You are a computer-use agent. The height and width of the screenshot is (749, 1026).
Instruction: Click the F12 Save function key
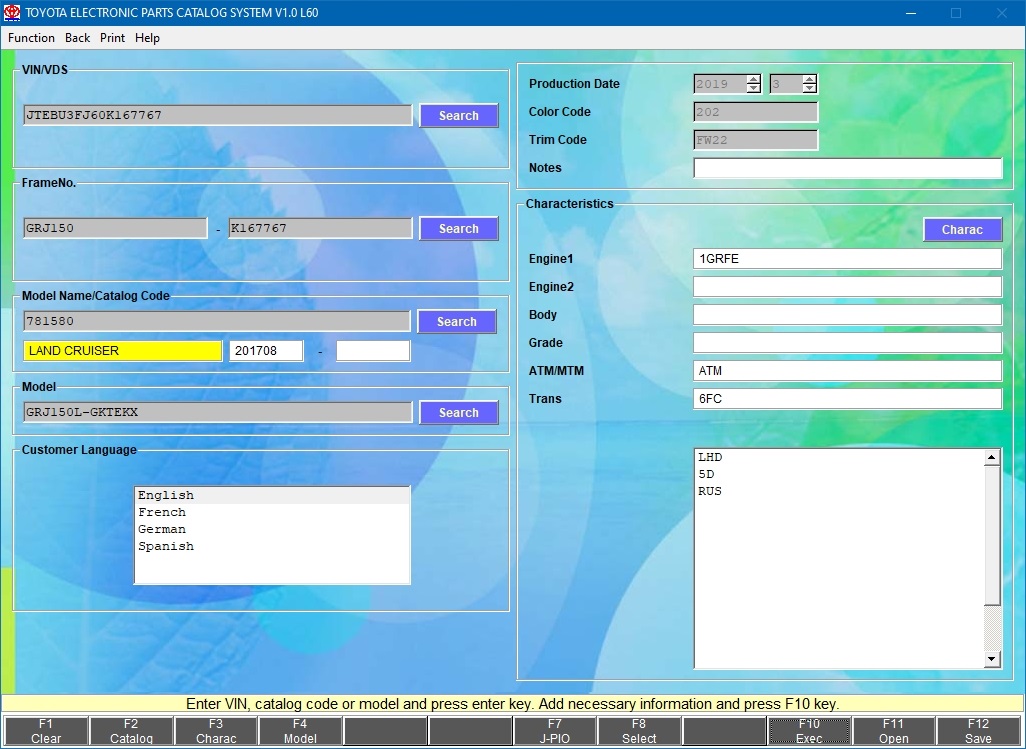coord(978,731)
